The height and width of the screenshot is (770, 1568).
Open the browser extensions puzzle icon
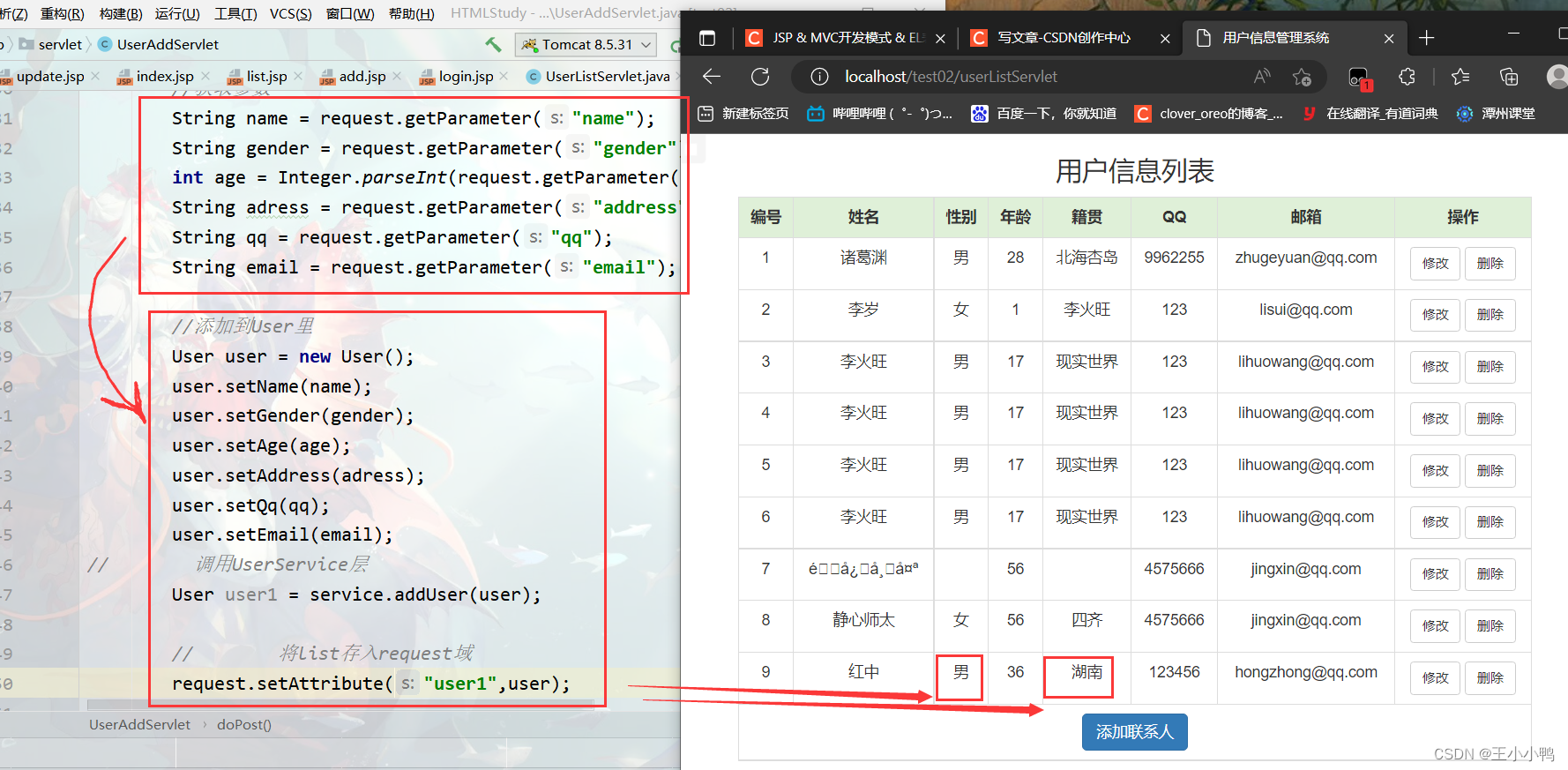coord(1407,77)
